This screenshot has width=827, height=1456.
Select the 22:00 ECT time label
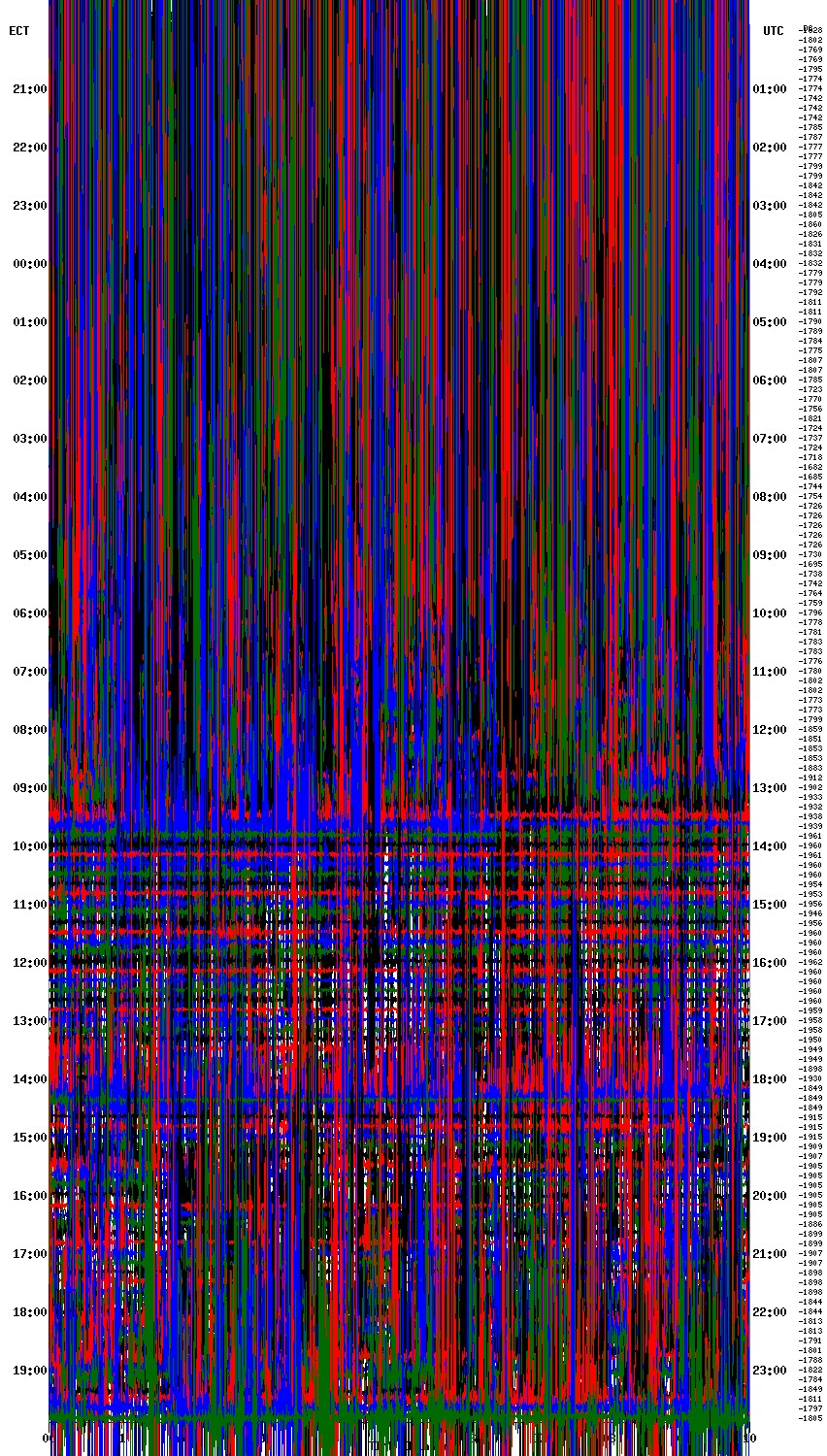pos(30,148)
